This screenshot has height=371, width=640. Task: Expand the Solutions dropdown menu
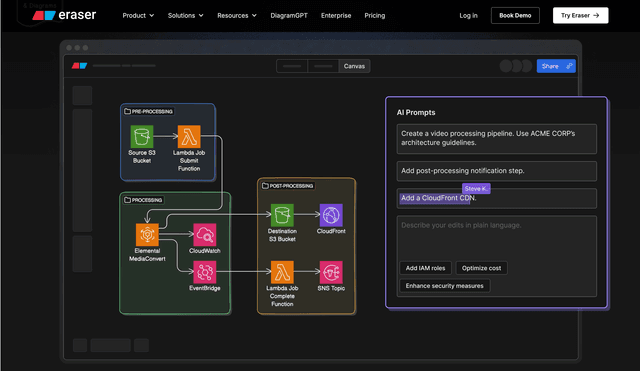tap(185, 16)
